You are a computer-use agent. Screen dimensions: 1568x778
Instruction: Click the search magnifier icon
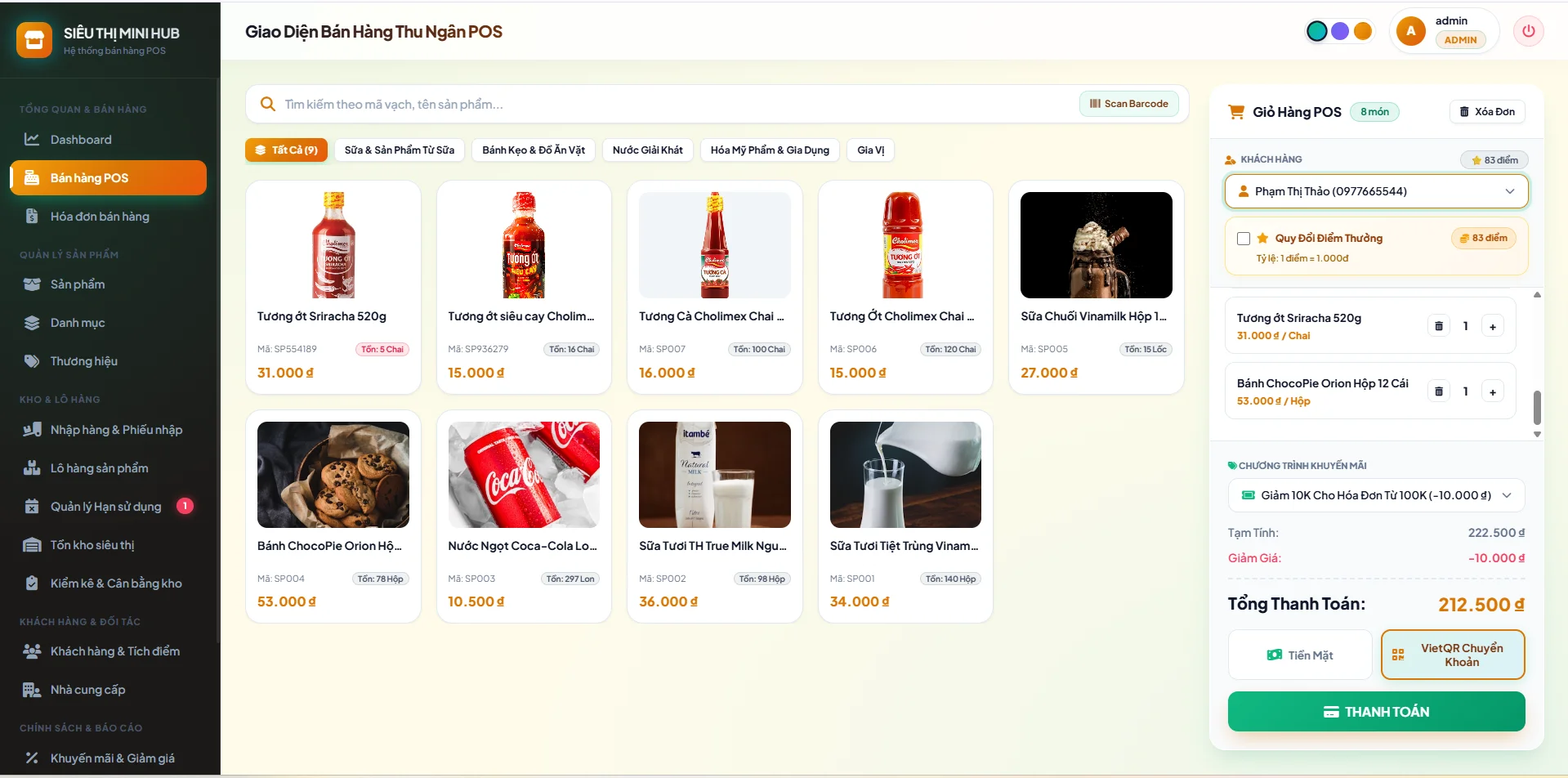click(267, 105)
